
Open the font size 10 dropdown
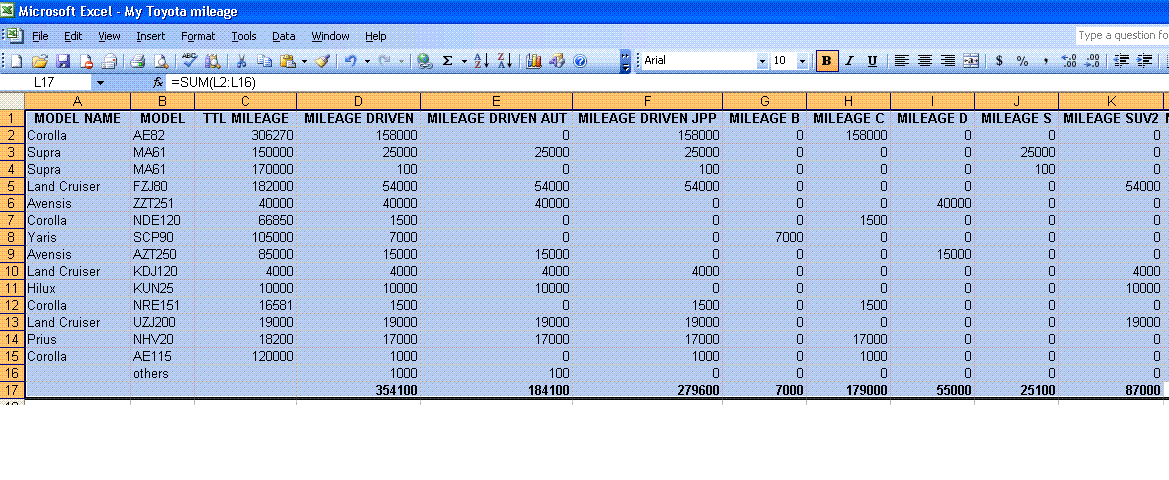(802, 61)
